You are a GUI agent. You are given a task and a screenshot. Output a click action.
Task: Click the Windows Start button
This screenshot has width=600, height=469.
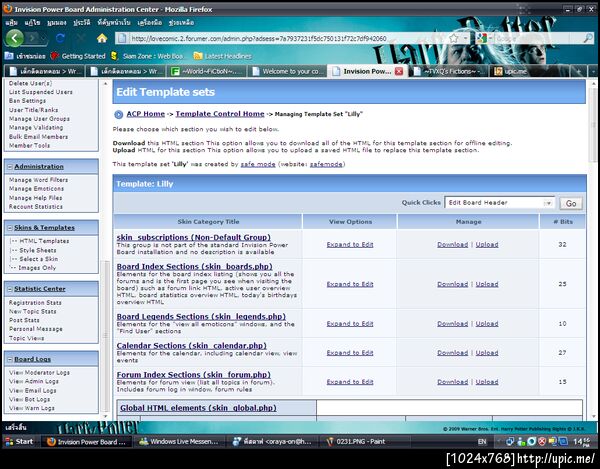[x=19, y=441]
